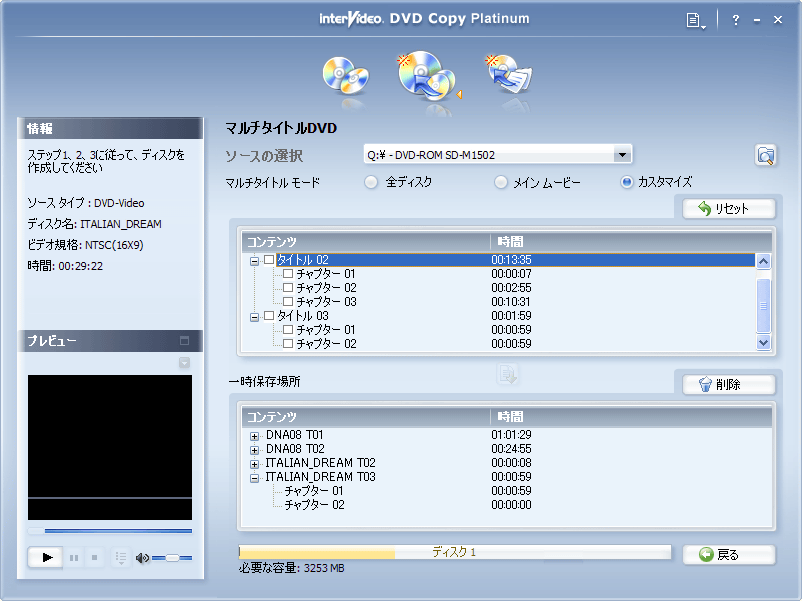
Task: Select the disc-to-disc copy mode icon
Action: click(x=346, y=75)
